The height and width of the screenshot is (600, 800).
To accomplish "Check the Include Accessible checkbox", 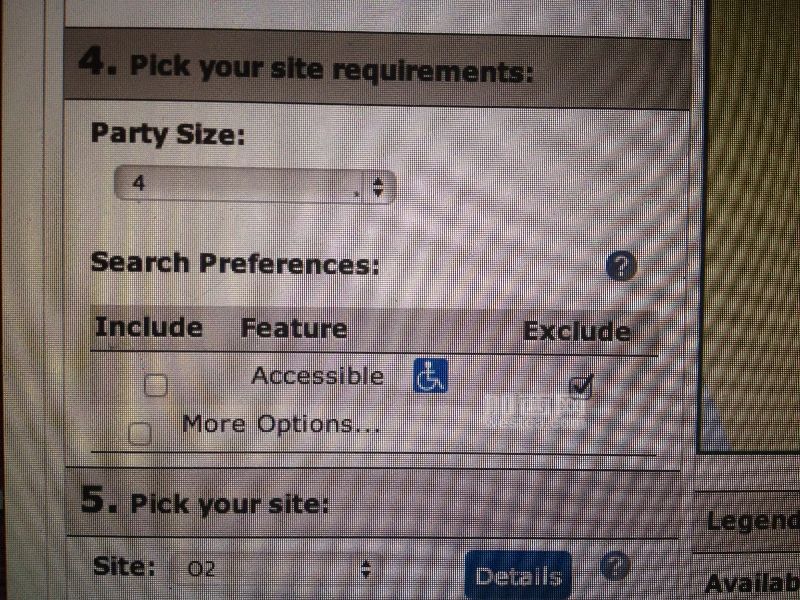I will pyautogui.click(x=156, y=385).
